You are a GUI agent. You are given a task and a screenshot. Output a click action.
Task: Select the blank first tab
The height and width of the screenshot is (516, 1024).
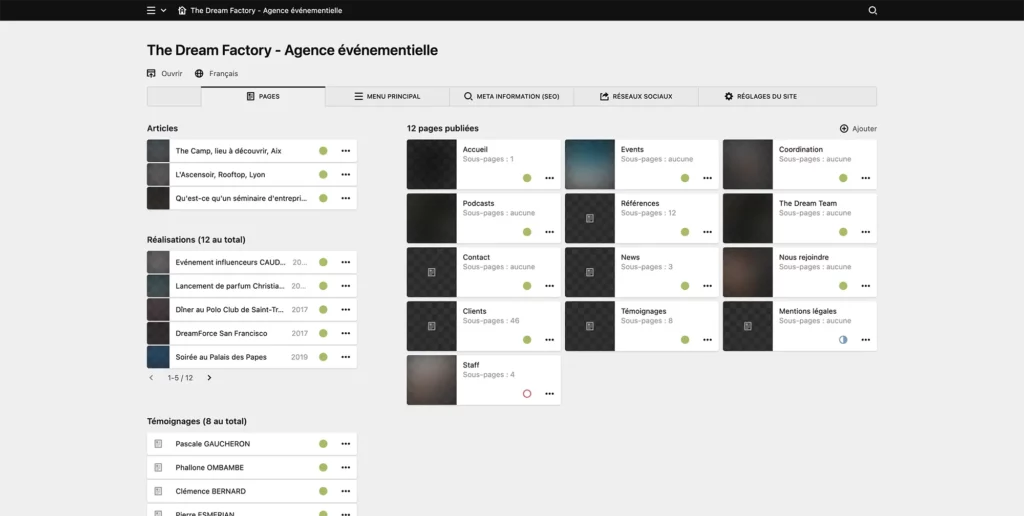point(174,97)
